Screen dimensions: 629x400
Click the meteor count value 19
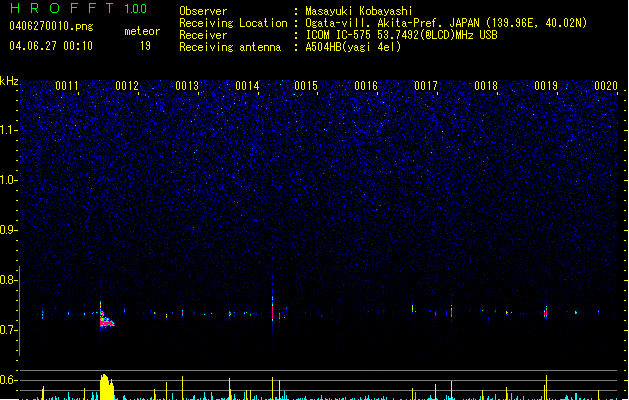coord(145,46)
